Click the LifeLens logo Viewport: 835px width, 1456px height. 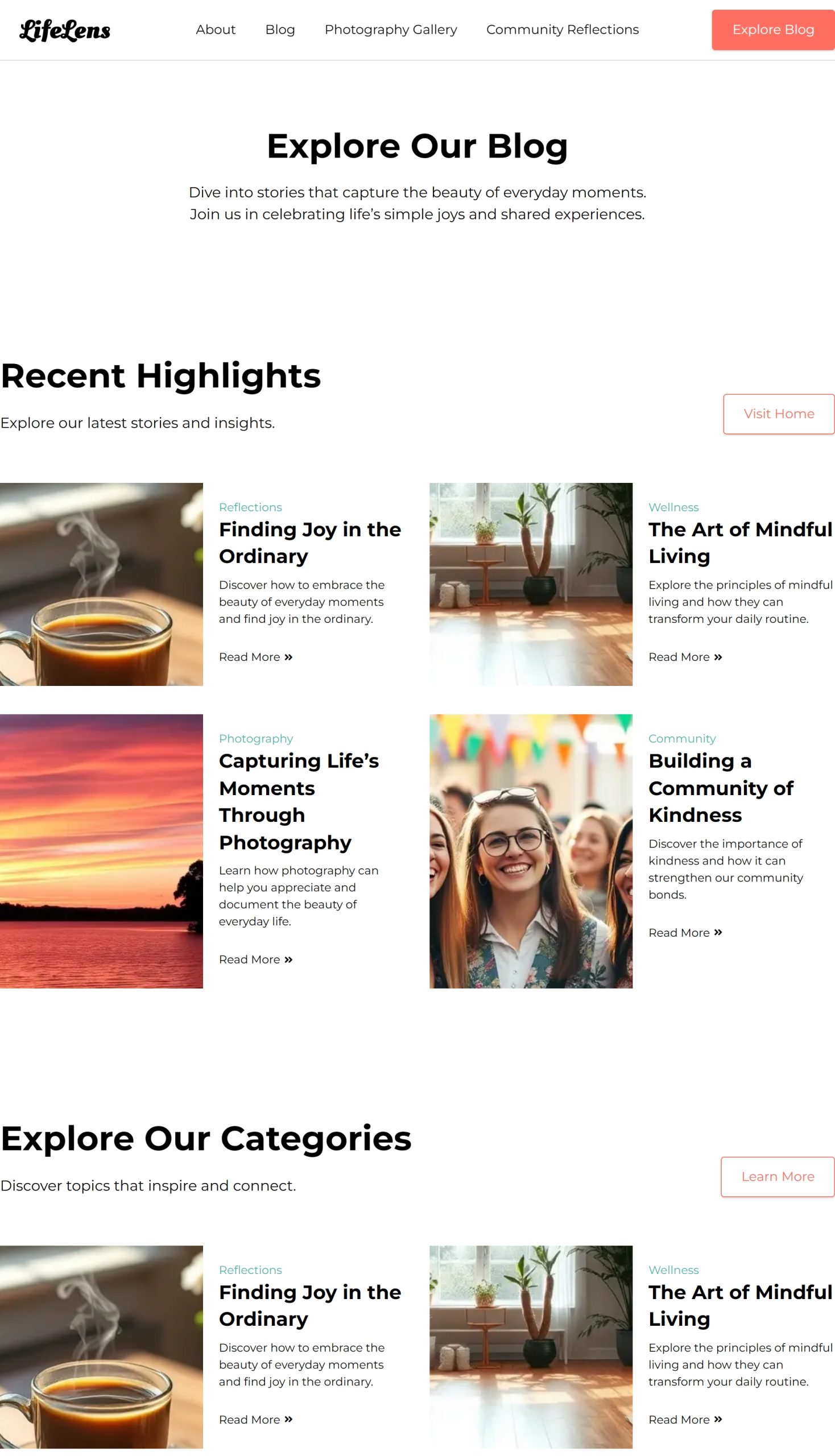point(65,30)
